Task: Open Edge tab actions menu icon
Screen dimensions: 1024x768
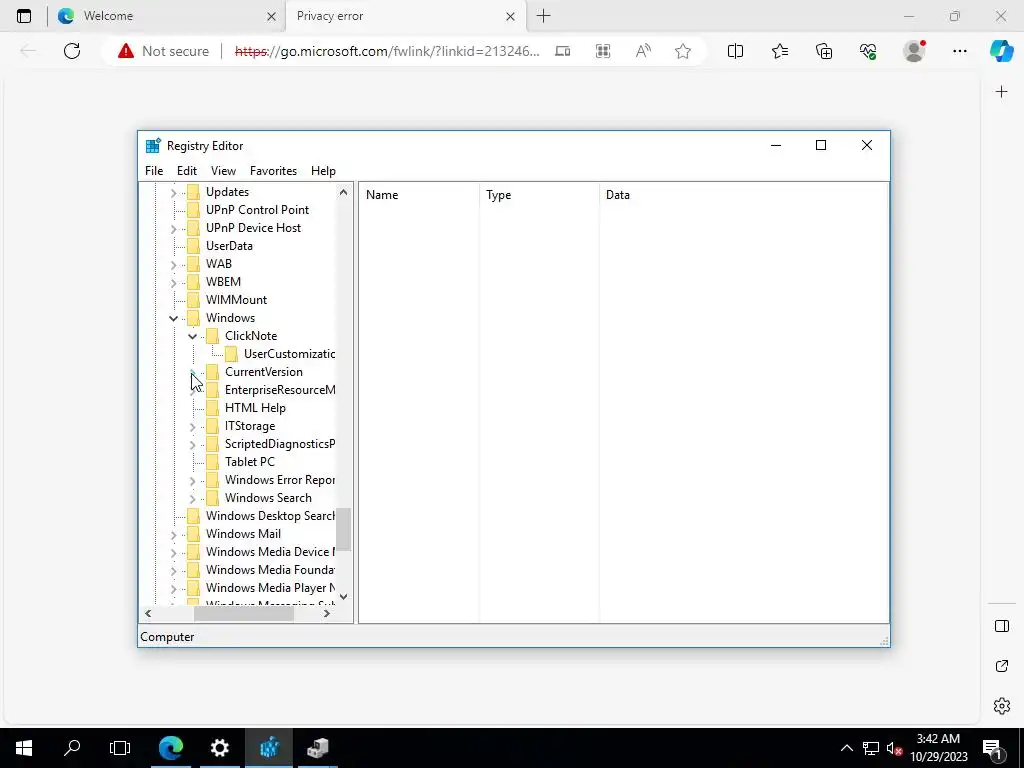Action: 24,16
